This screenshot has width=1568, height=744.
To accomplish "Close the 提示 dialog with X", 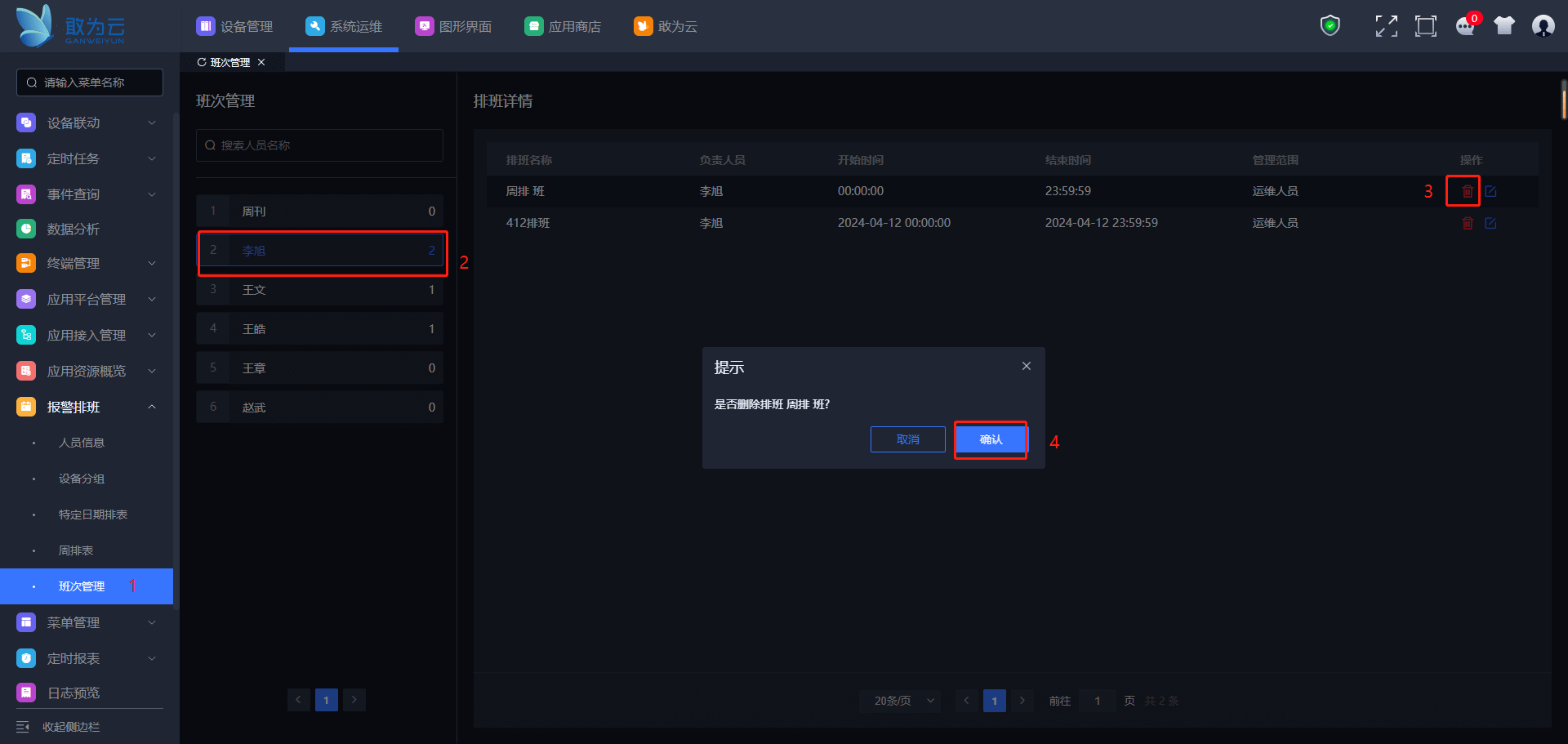I will 1026,366.
